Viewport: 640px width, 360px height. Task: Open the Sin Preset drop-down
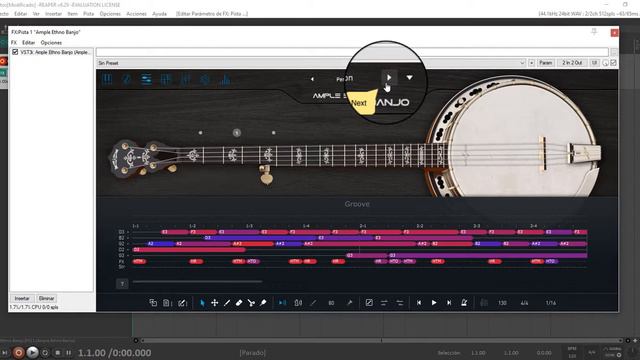pos(311,63)
